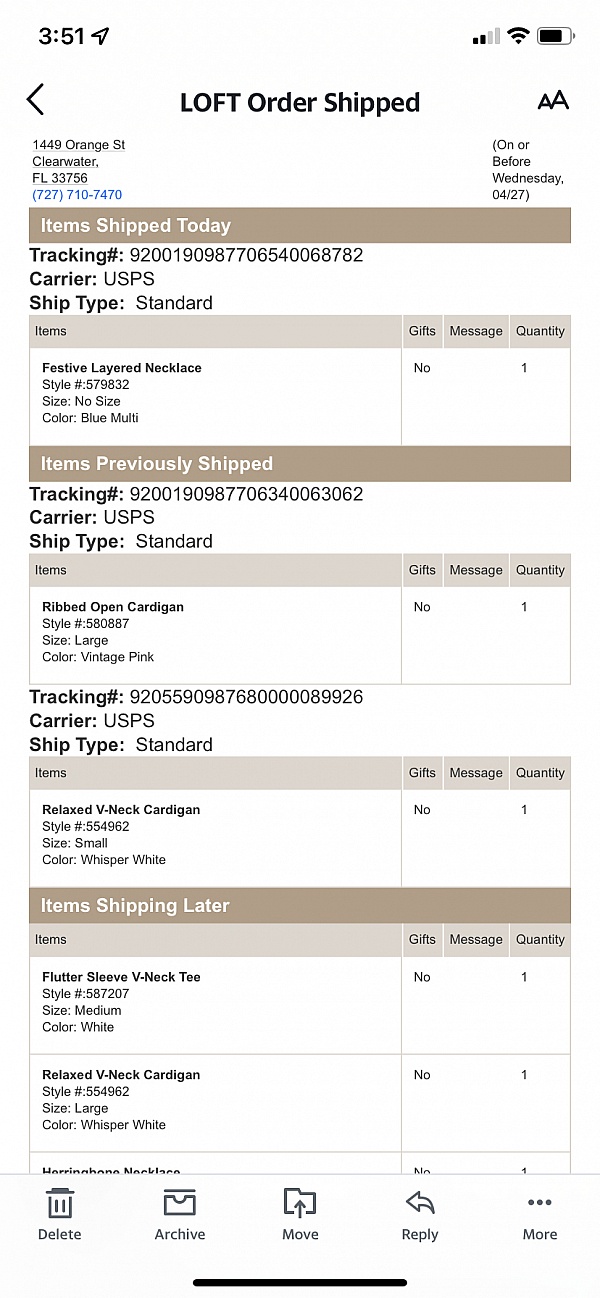Tap tracking number ending 63062
Image resolution: width=600 pixels, height=1298 pixels.
[x=246, y=494]
